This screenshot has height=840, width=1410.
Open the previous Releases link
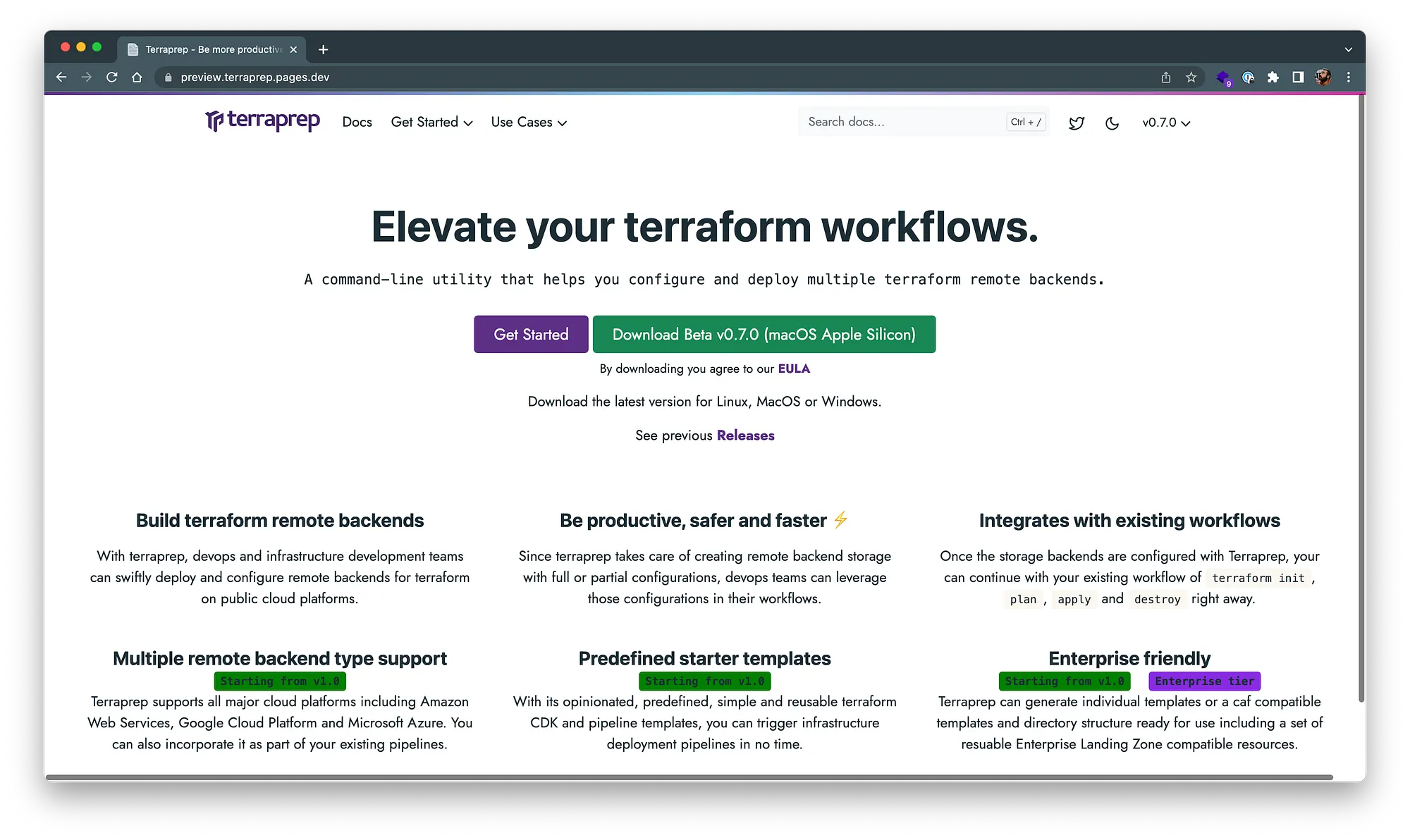pyautogui.click(x=745, y=436)
